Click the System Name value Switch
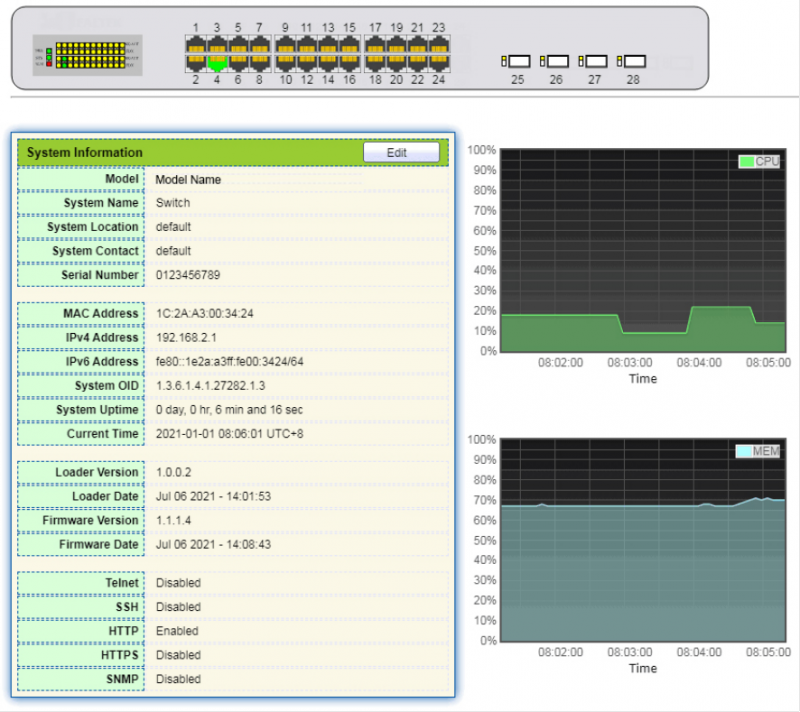800x712 pixels. pos(173,202)
